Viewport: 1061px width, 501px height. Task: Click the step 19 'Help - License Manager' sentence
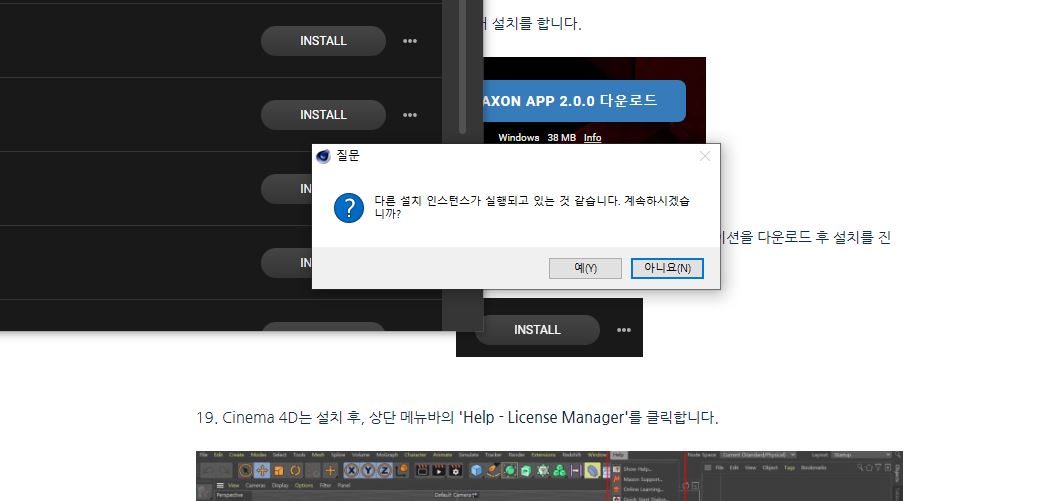pos(457,418)
